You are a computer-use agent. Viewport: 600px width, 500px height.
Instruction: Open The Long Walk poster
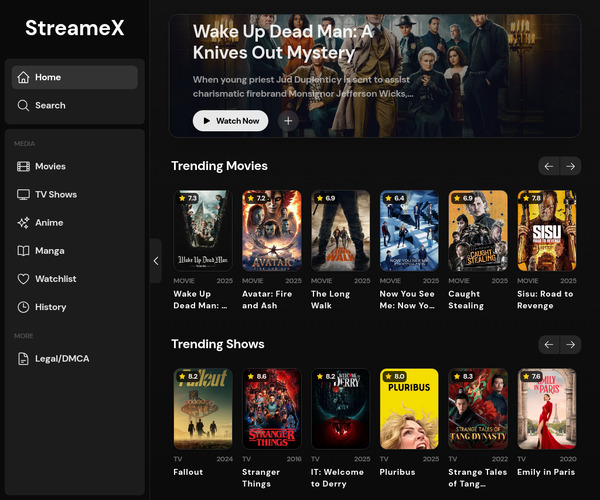coord(341,231)
